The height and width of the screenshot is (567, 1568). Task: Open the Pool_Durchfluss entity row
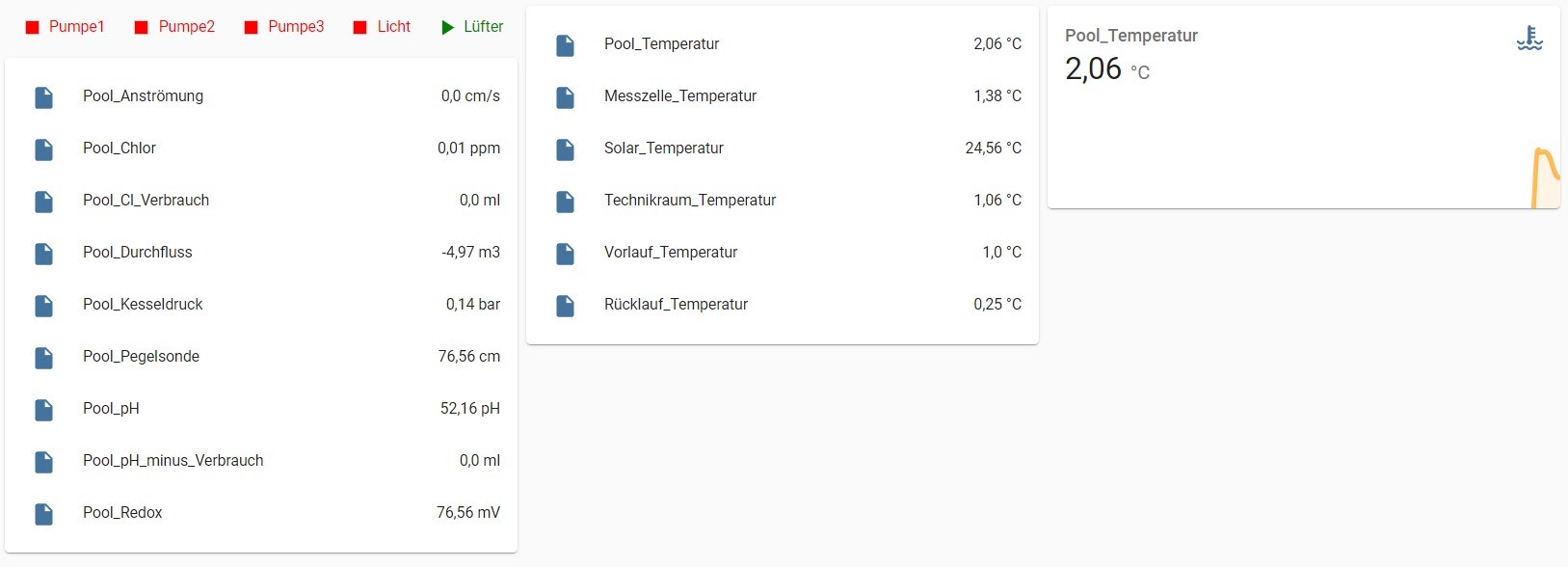tap(261, 253)
